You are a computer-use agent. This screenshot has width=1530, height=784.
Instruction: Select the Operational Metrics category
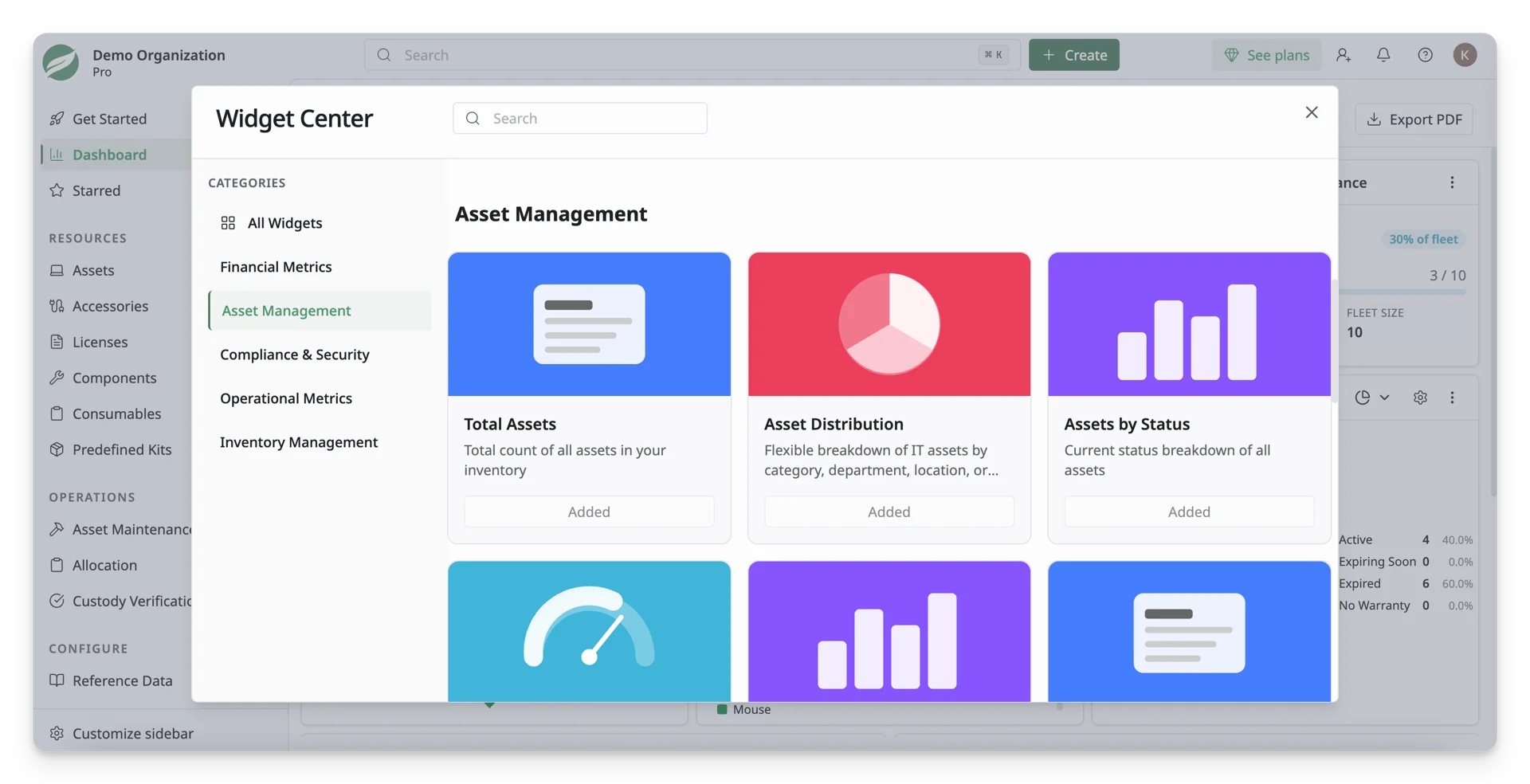[320, 398]
